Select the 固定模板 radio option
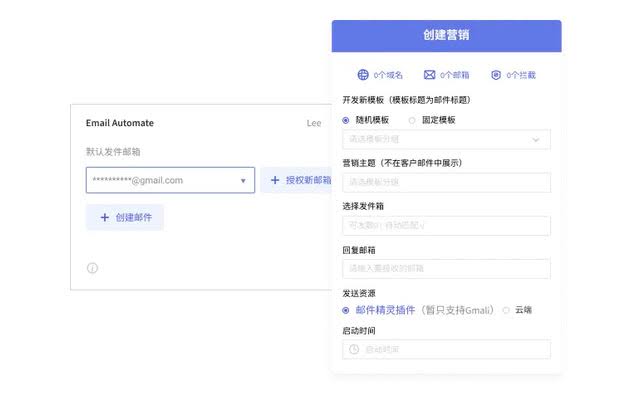The image size is (640, 400). [412, 120]
